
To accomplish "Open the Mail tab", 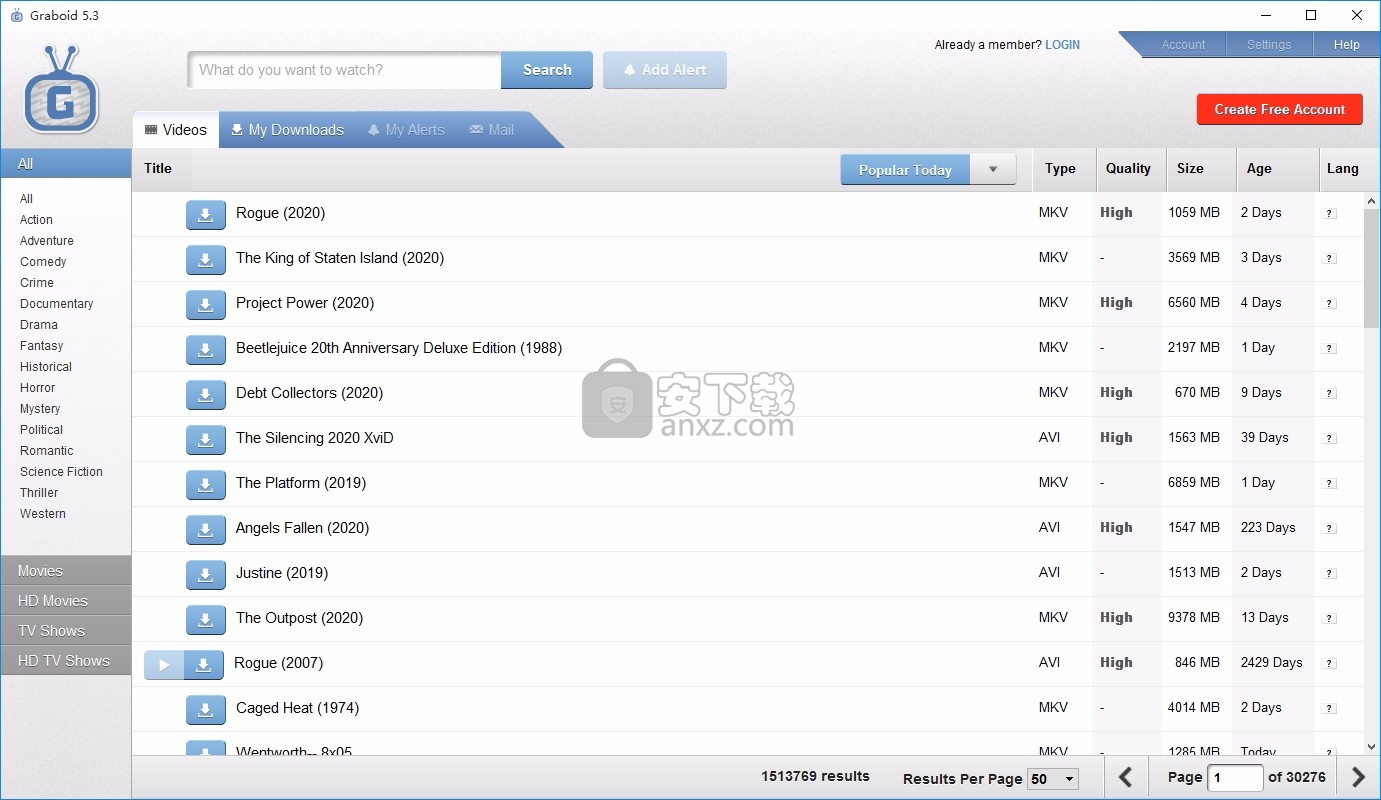I will click(x=492, y=130).
